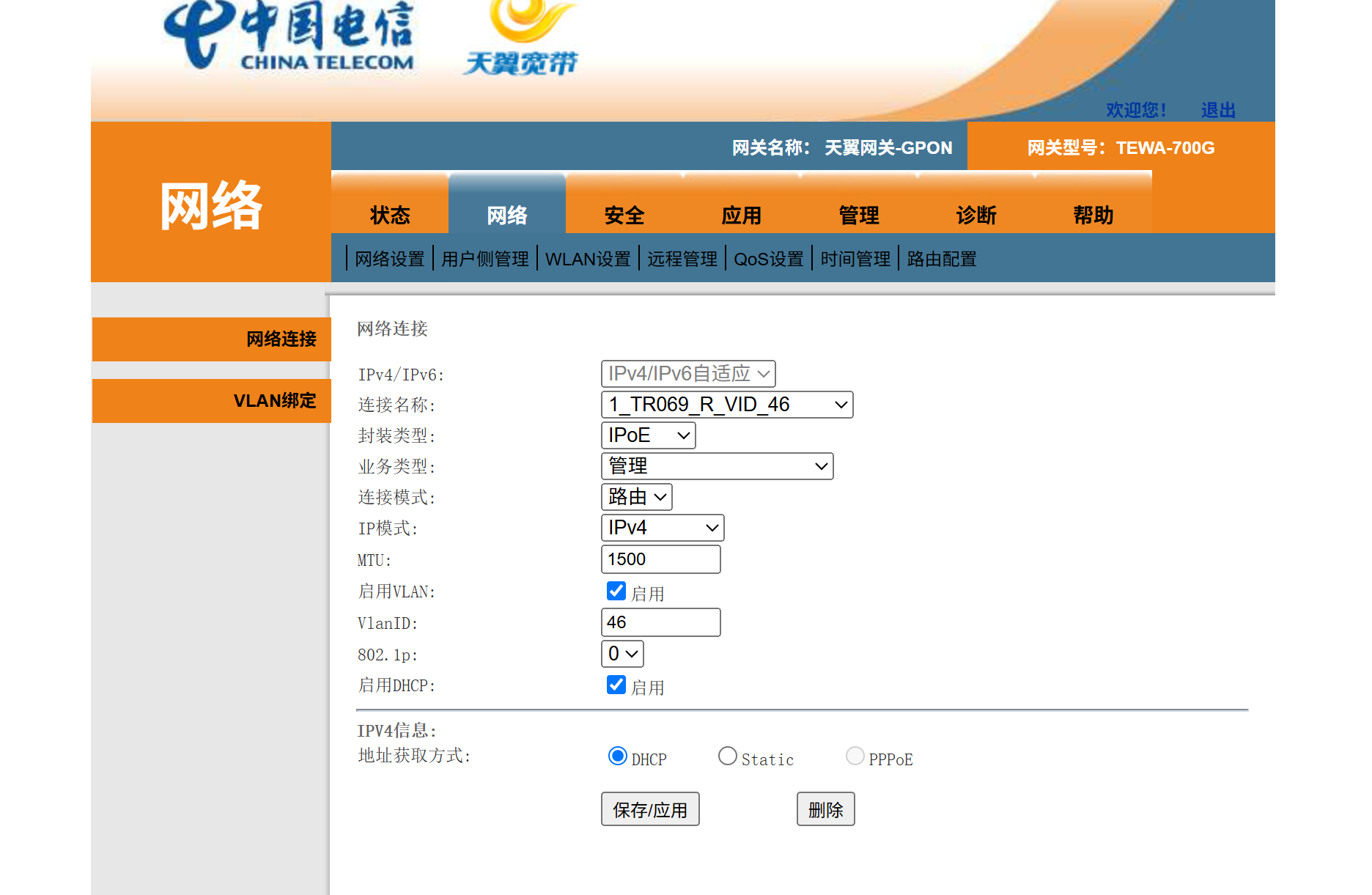Open the 业务类型 dropdown
Viewport: 1372px width, 895px height.
pos(717,466)
